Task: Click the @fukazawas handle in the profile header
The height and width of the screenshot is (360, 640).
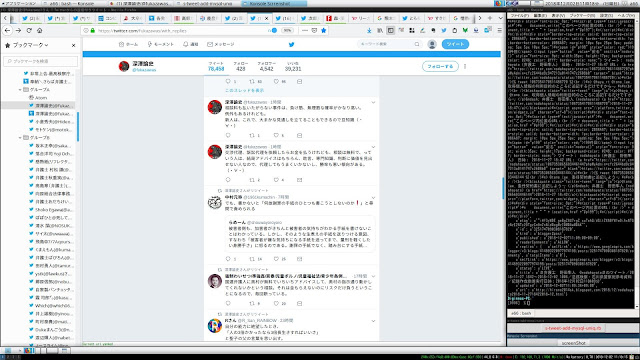Action: pos(144,70)
